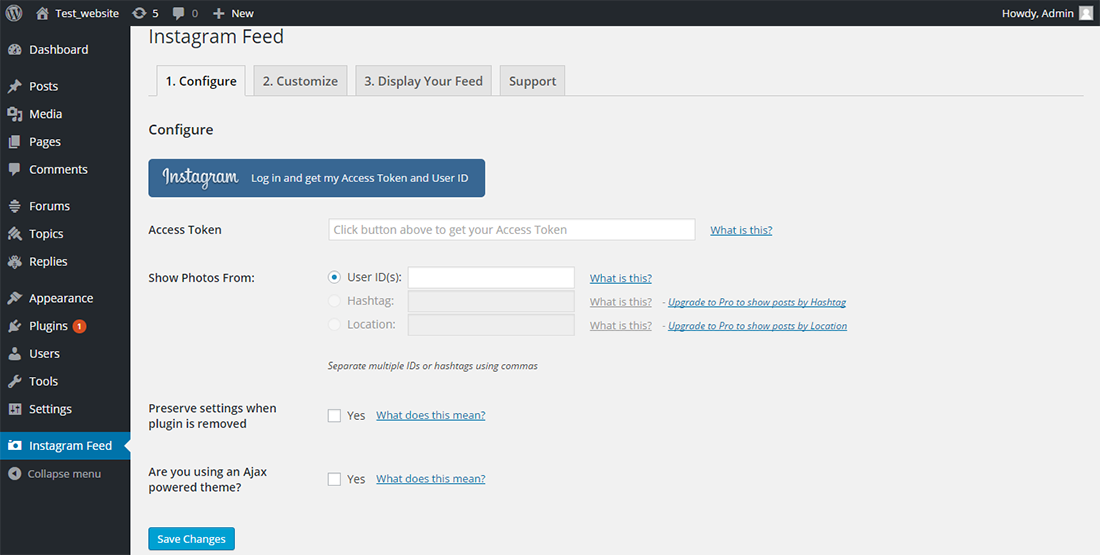
Task: Switch to 3. Display Your Feed tab
Action: [424, 81]
